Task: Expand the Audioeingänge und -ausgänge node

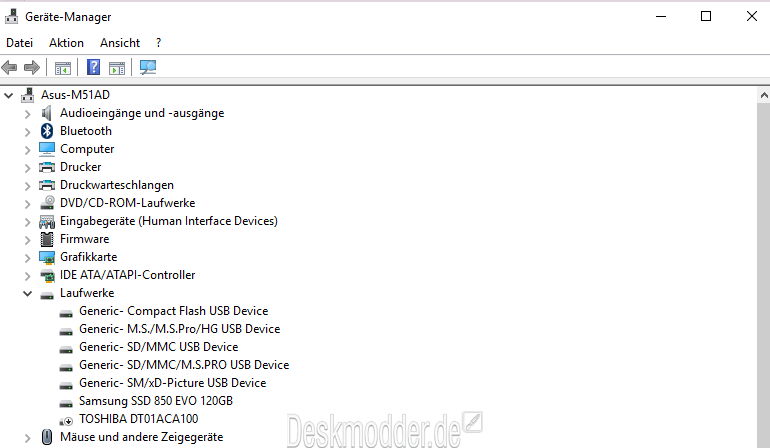Action: pyautogui.click(x=28, y=113)
